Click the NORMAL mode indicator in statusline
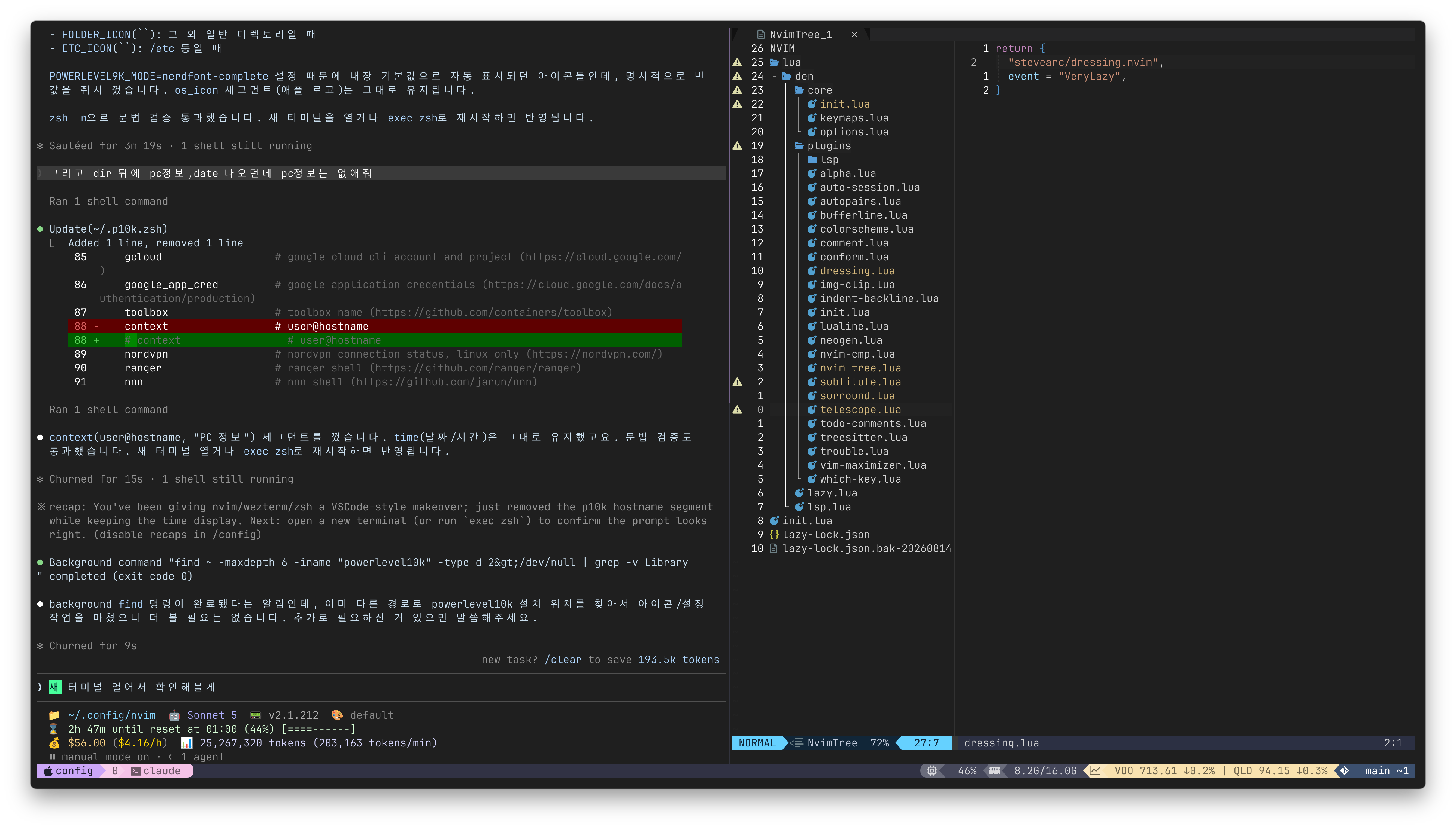The height and width of the screenshot is (829, 1456). pos(757,743)
